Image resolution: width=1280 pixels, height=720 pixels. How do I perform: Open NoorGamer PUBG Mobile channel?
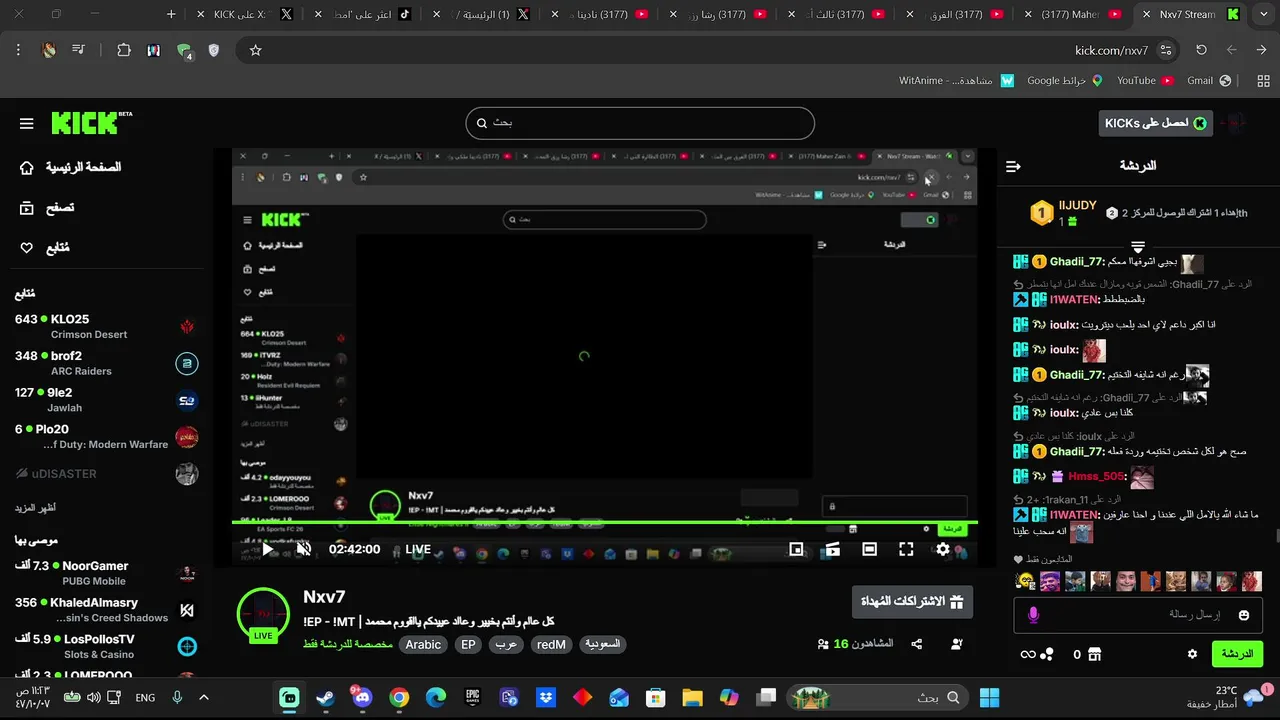[x=106, y=573]
